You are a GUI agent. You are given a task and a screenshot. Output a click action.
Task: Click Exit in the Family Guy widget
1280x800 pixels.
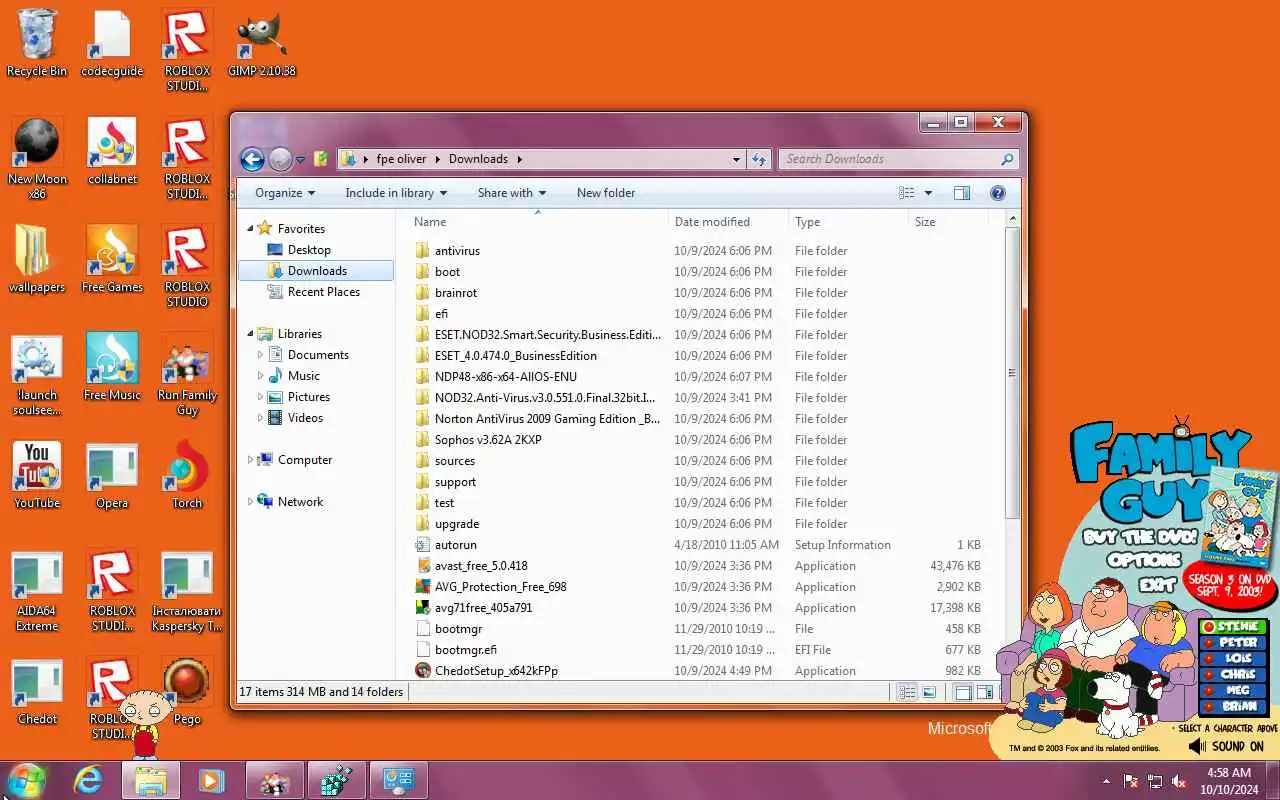tap(1157, 584)
